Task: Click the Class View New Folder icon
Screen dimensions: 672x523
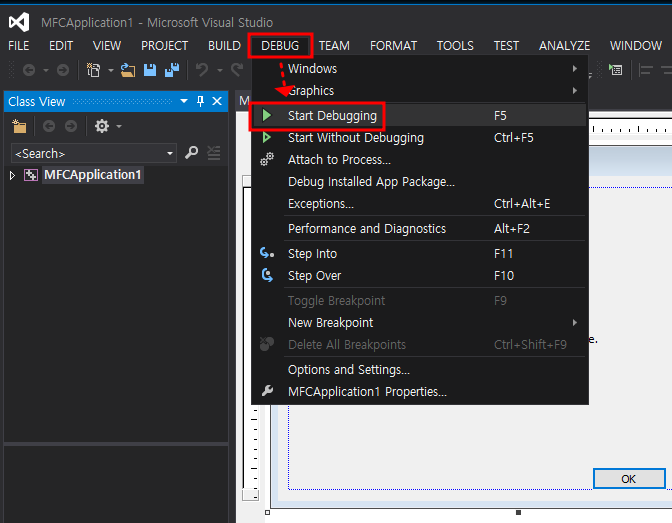Action: pos(19,126)
